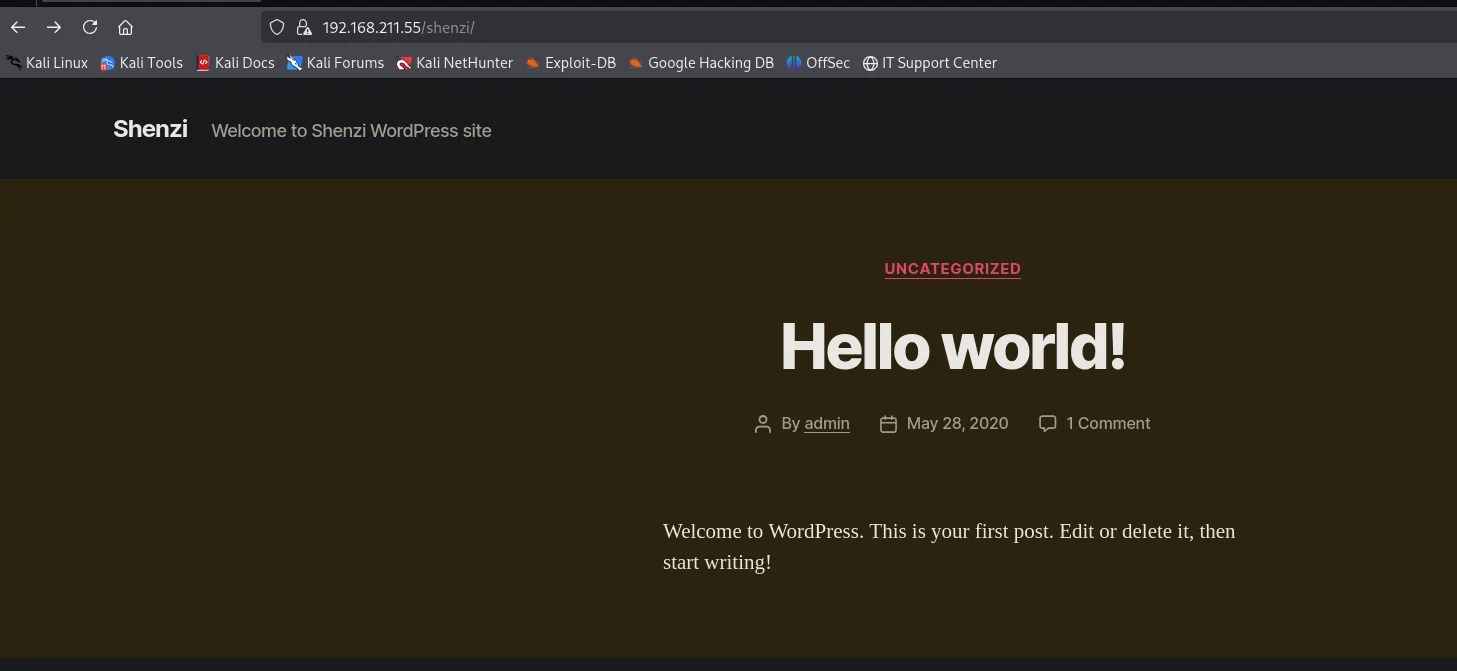Open the Exploit-DB bookmark

coord(571,63)
